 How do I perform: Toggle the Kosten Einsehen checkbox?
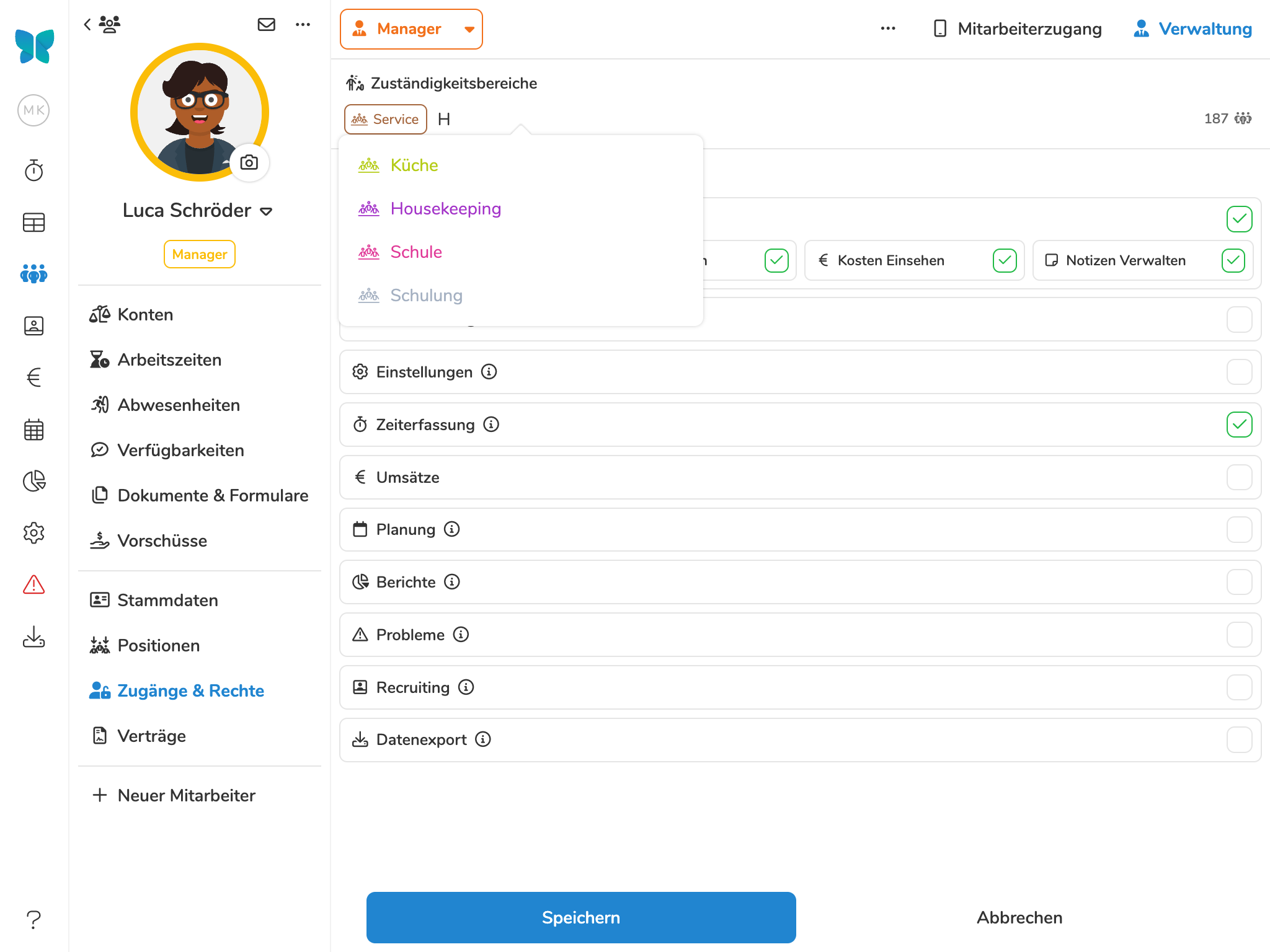[x=1005, y=260]
